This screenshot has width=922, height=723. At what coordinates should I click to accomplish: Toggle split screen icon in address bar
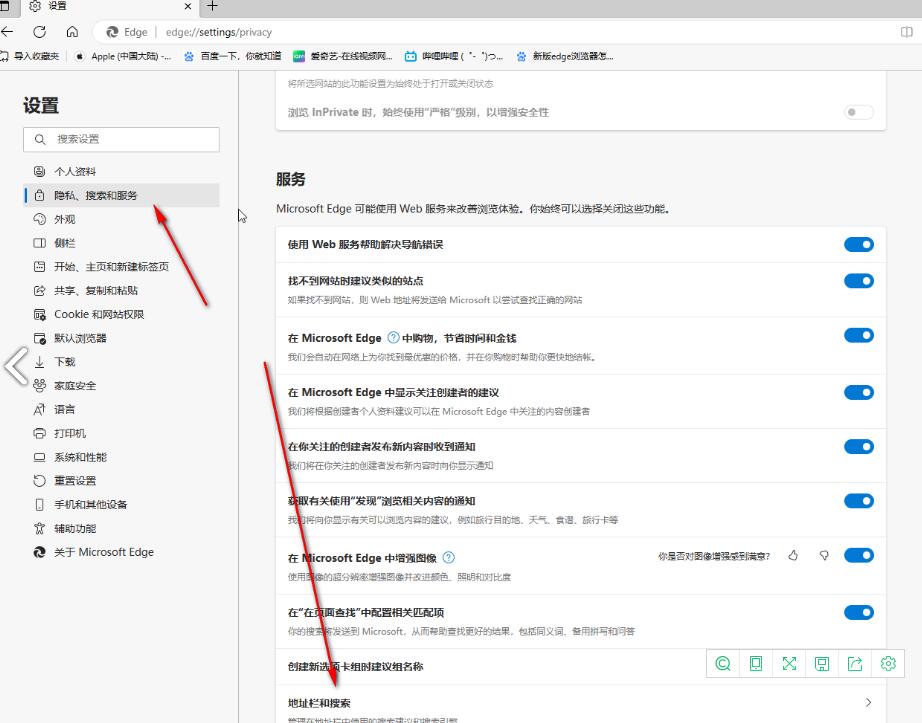click(x=907, y=32)
